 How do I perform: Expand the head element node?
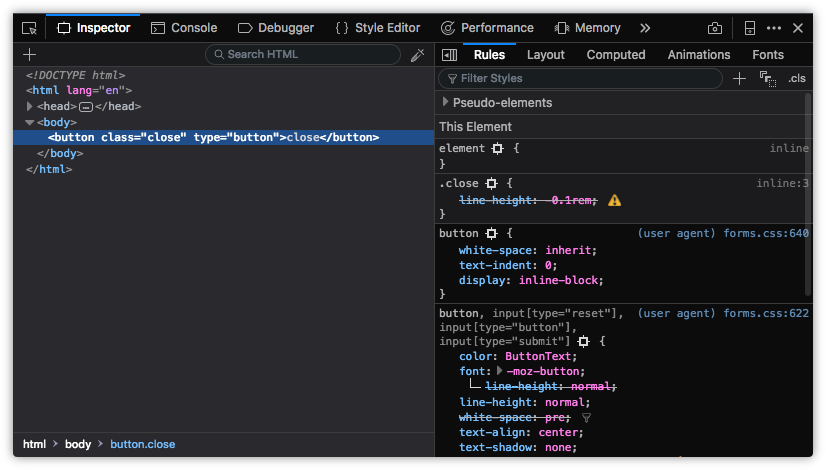pyautogui.click(x=31, y=106)
